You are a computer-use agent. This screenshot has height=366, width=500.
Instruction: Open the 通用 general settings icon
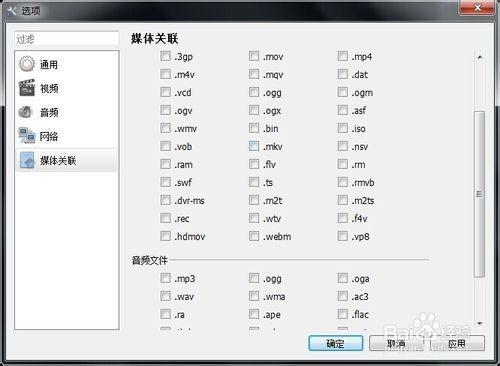[27, 64]
